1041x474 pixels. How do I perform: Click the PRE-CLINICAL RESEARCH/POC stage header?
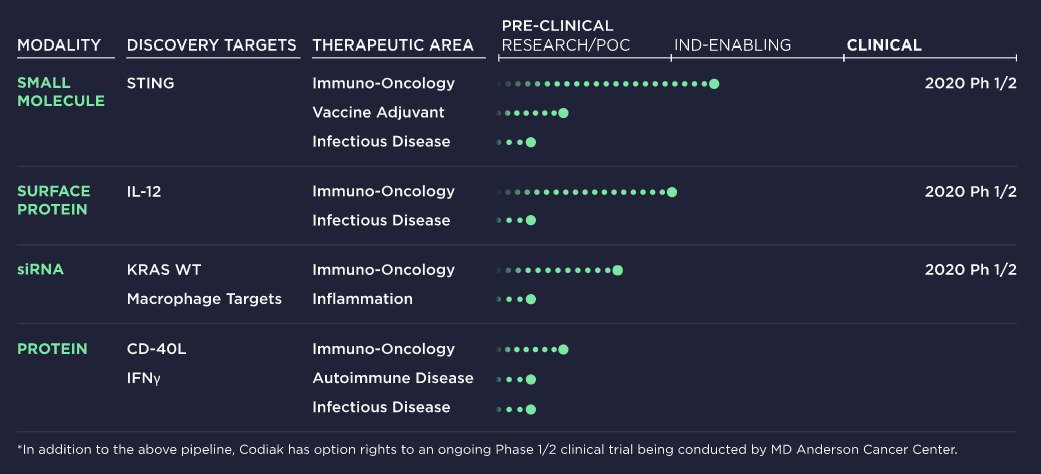pos(566,35)
